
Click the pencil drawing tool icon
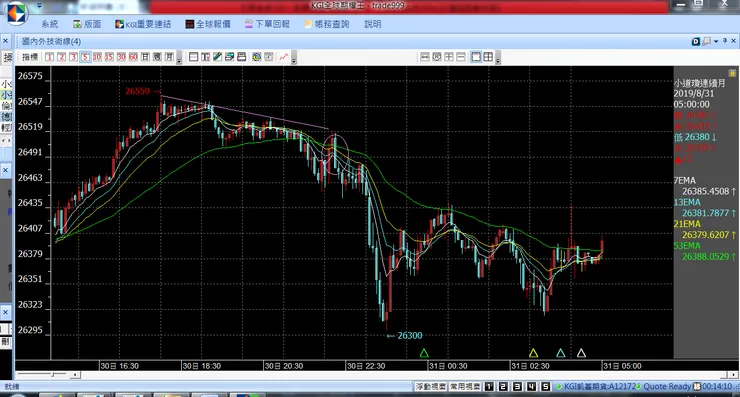218,57
